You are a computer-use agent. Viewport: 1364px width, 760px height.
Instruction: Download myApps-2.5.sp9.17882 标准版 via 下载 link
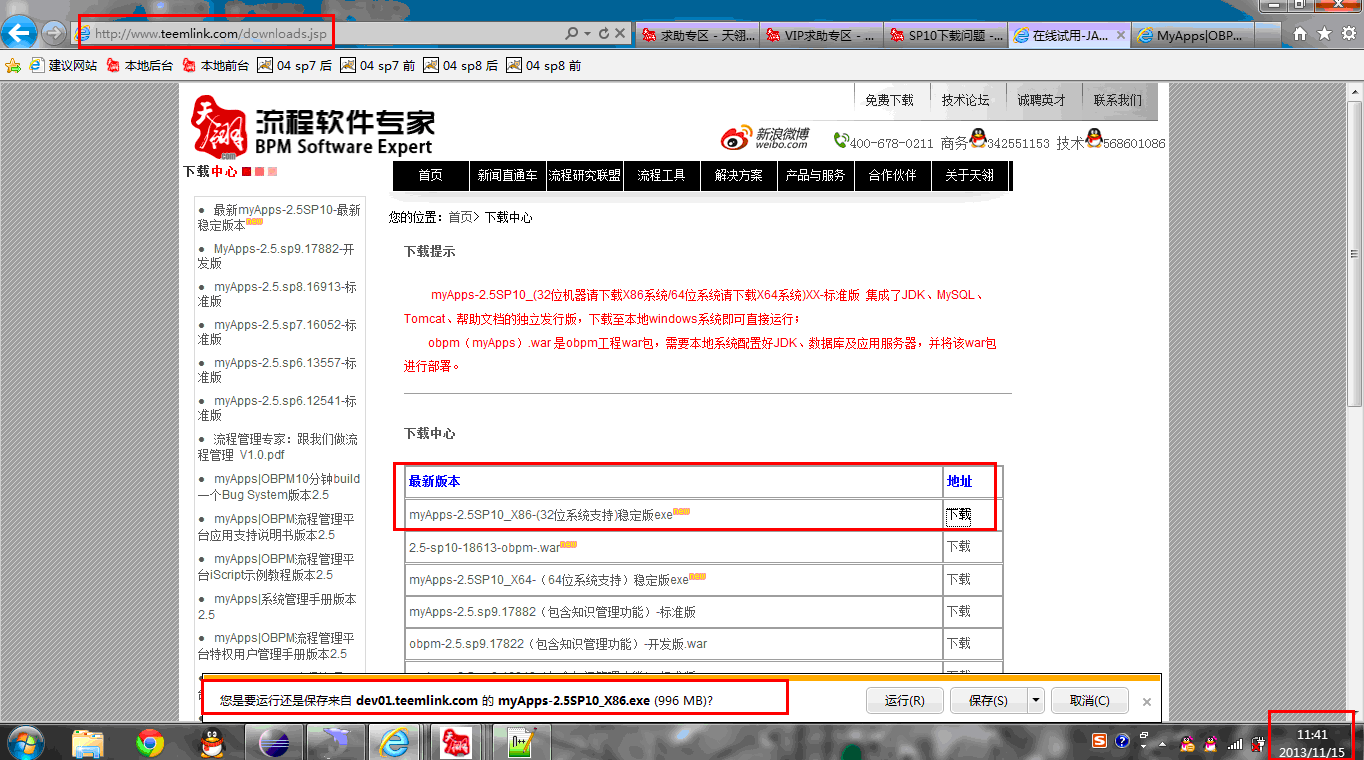958,611
